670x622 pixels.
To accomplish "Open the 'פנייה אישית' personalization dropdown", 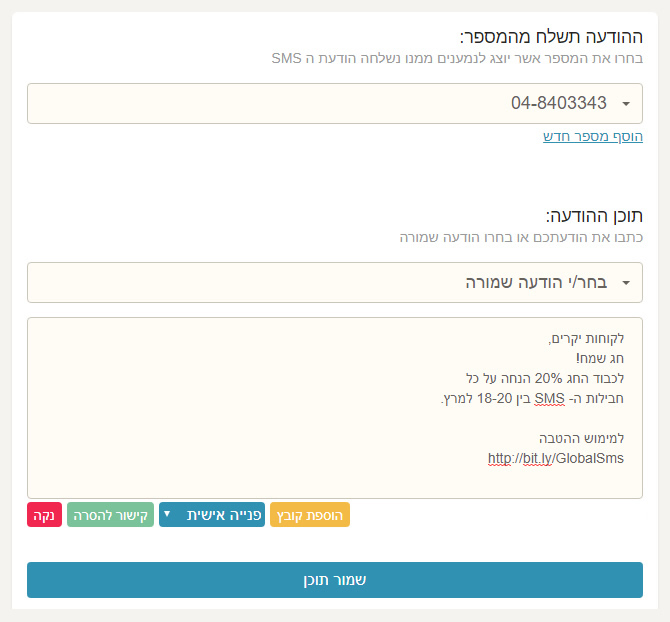I will 212,515.
